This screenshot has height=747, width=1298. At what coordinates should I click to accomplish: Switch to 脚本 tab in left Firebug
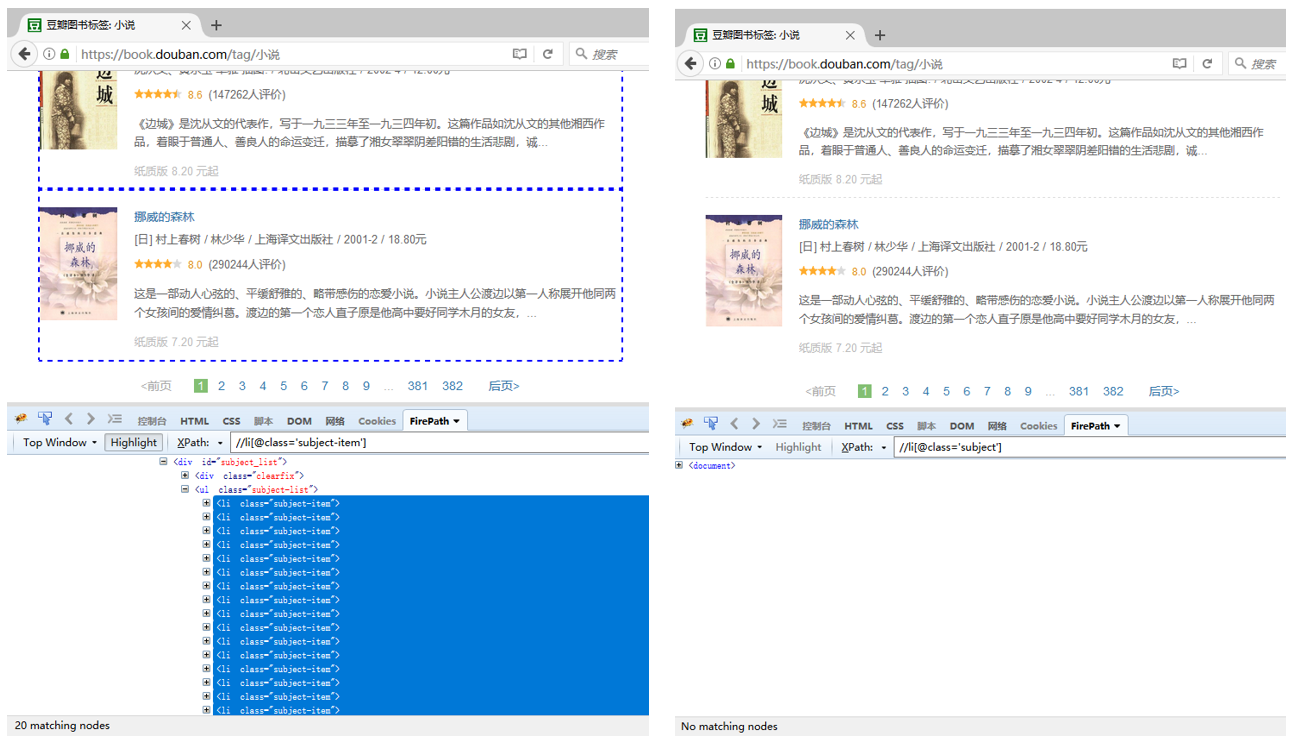point(263,421)
